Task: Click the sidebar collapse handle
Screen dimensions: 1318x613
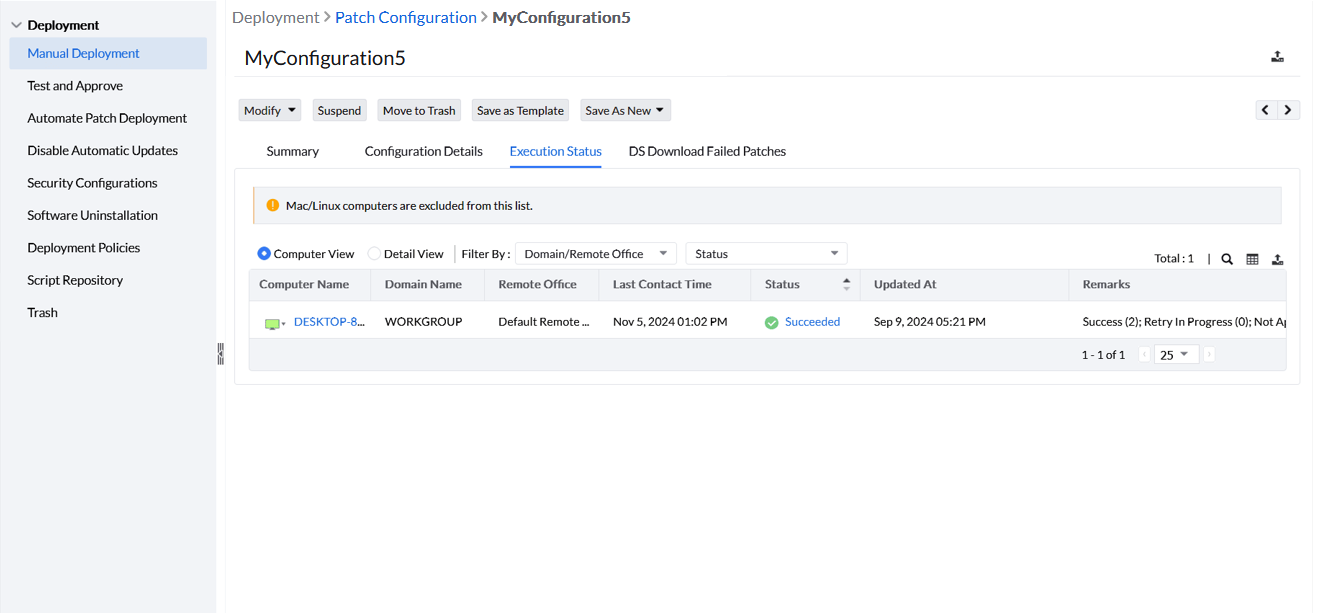Action: [220, 353]
